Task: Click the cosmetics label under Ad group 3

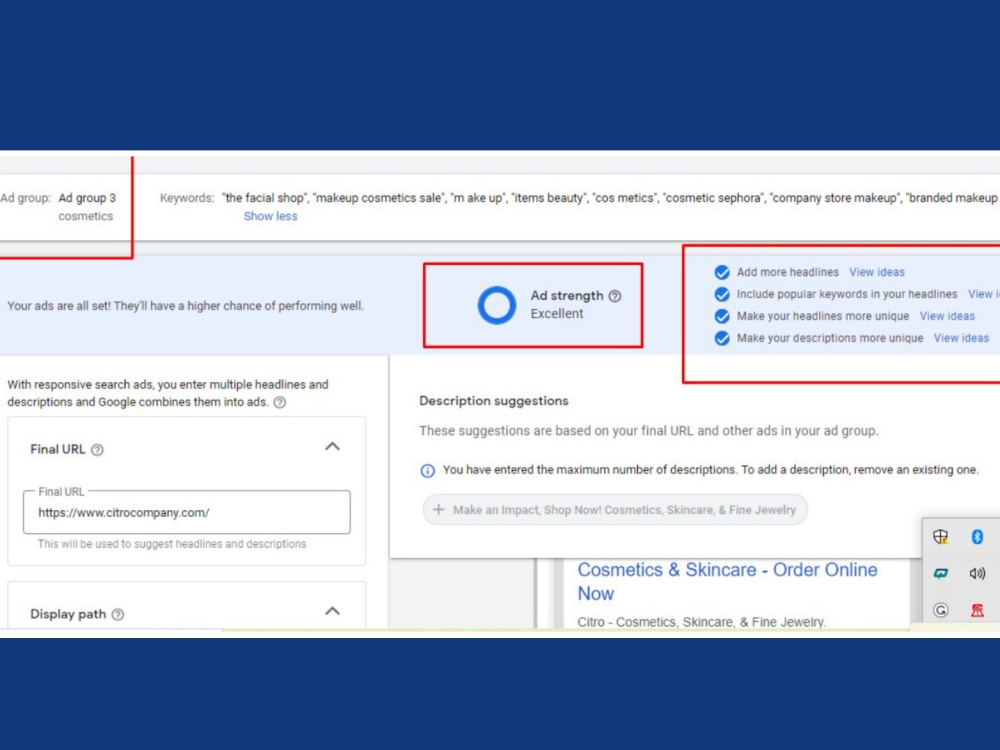Action: 85,216
